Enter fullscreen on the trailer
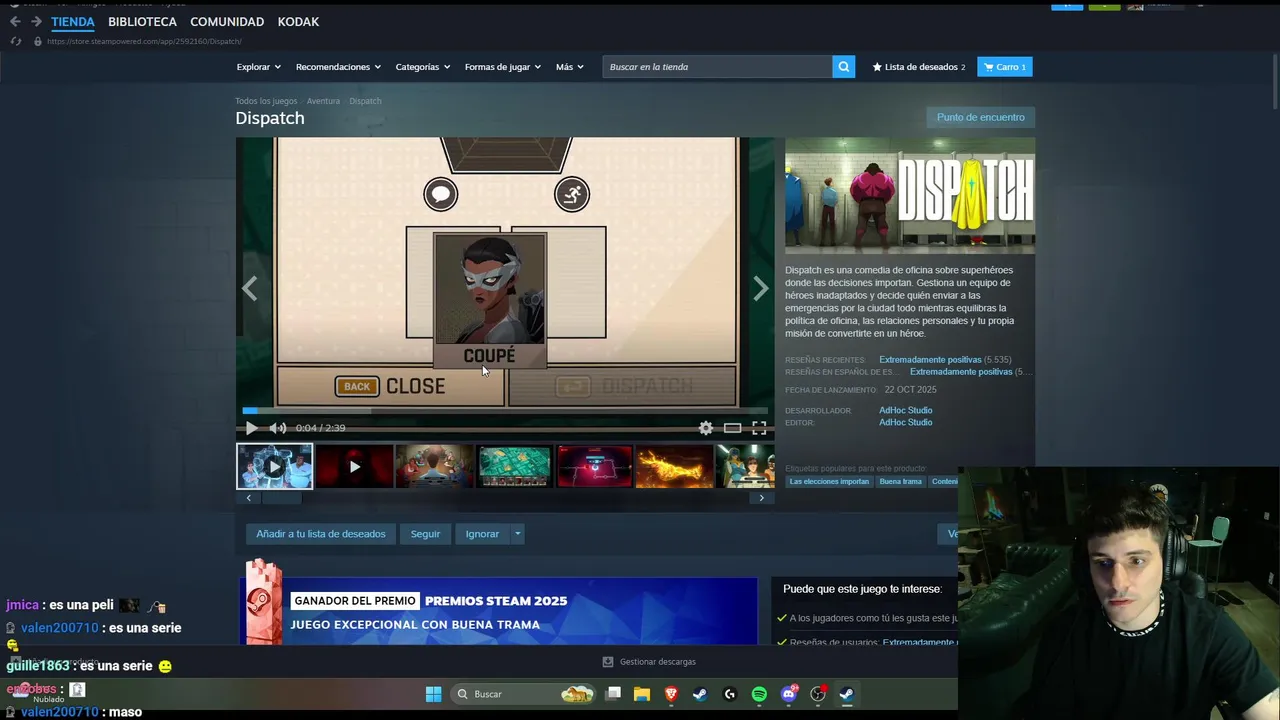This screenshot has width=1280, height=720. click(x=760, y=428)
